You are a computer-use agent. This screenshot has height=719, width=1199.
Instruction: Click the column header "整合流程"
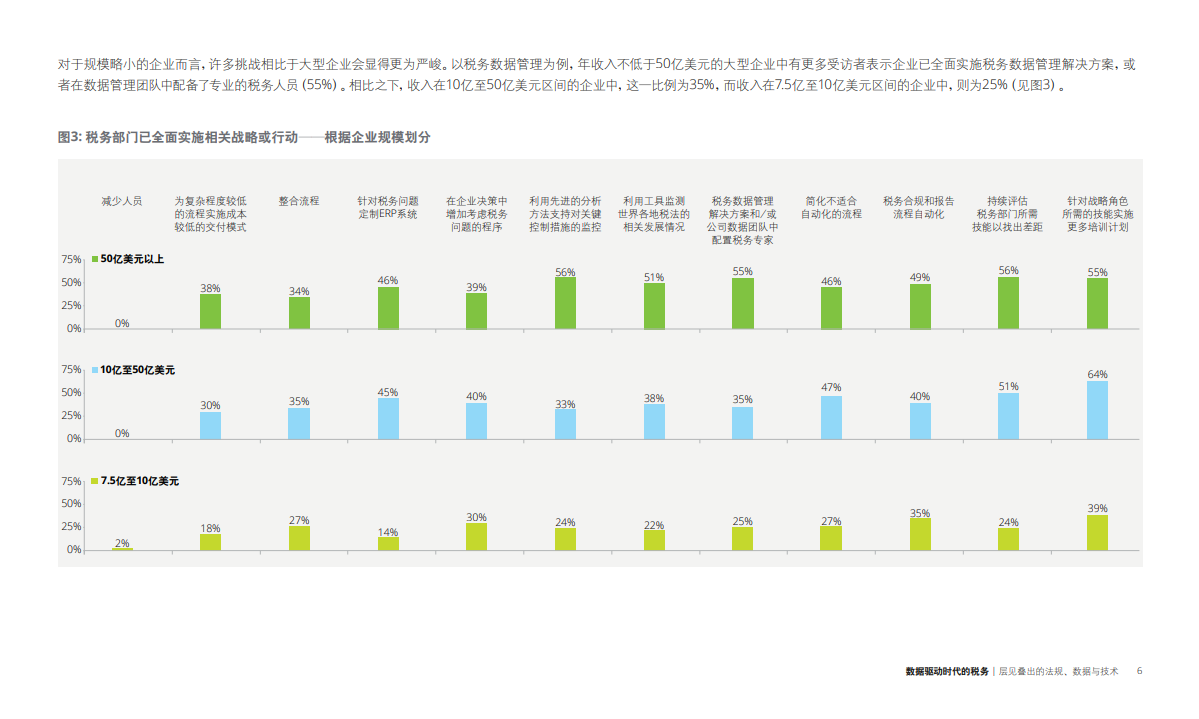click(300, 200)
